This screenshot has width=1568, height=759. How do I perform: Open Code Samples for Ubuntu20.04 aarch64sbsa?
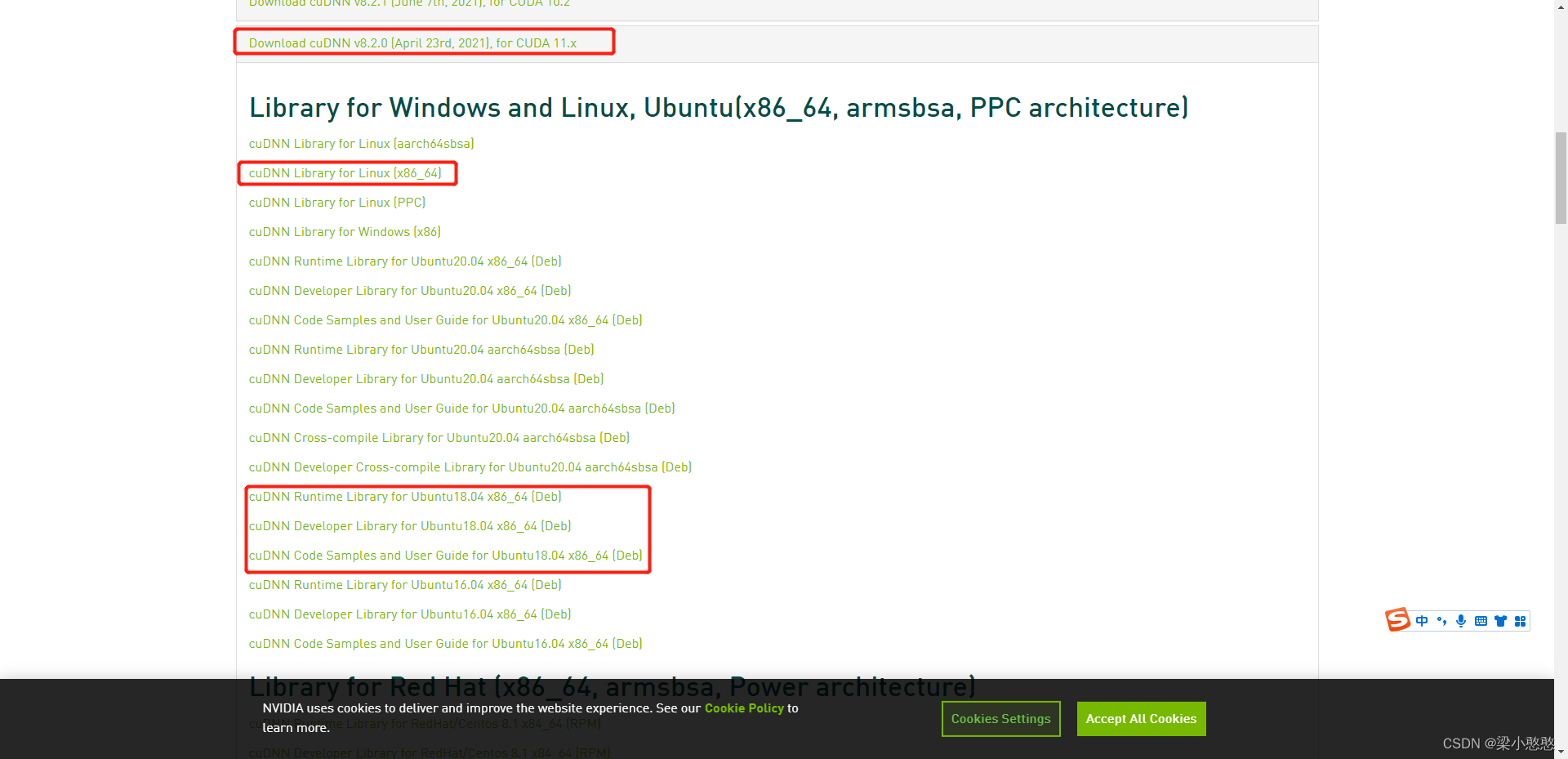point(461,409)
